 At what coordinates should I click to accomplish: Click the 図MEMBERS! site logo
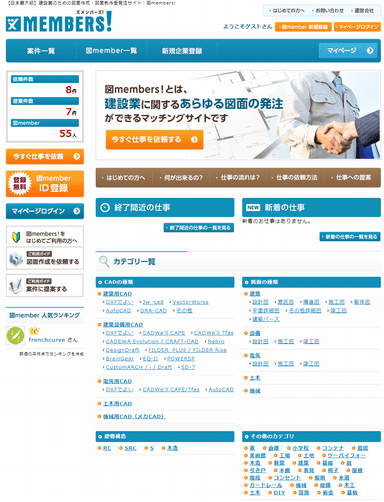click(59, 21)
